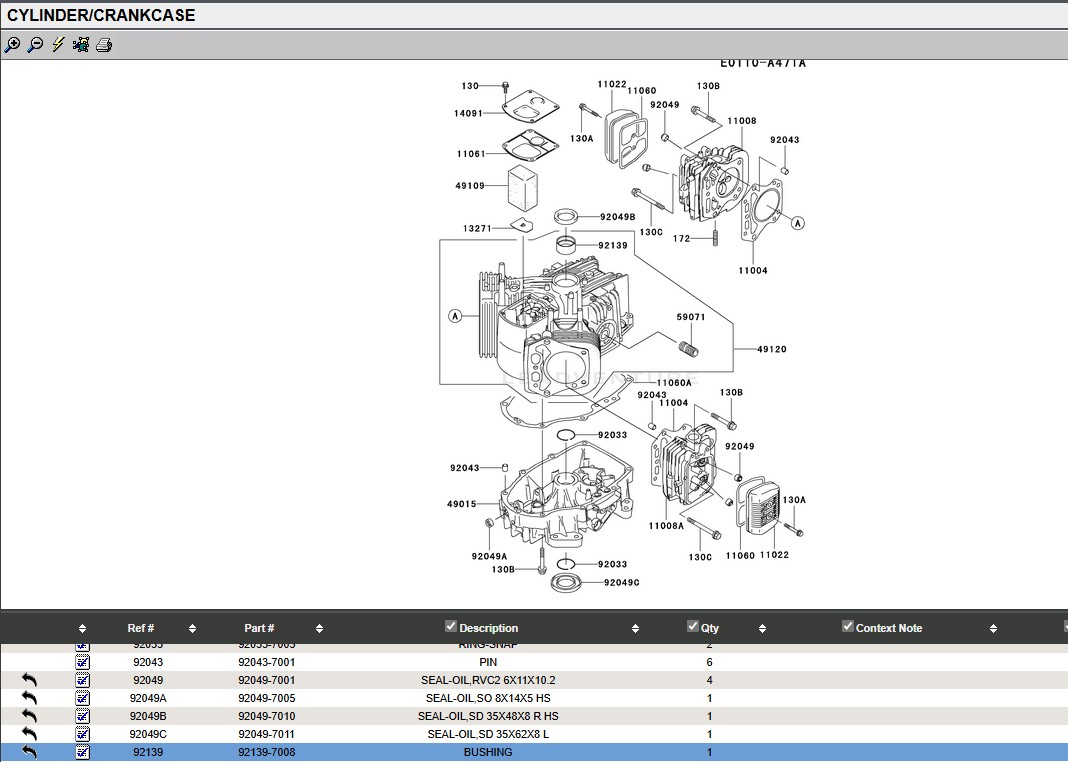This screenshot has width=1068, height=762.
Task: Click the zoom in magnifier icon
Action: 12,45
